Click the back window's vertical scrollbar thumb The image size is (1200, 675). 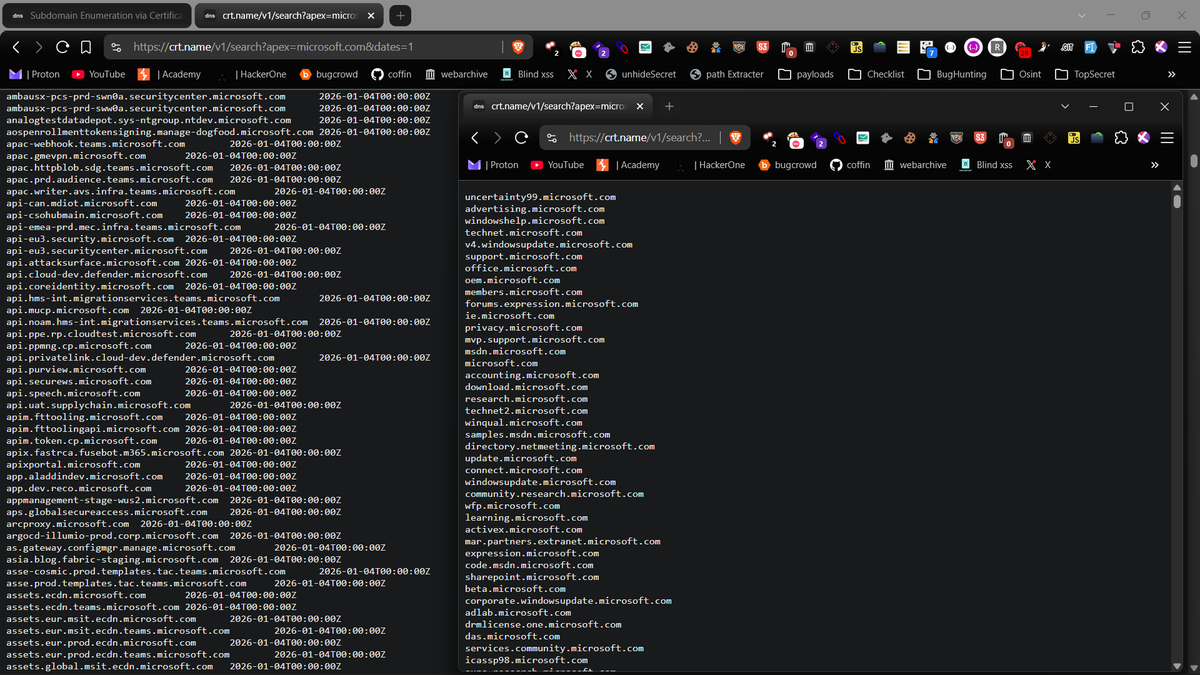tap(1194, 160)
